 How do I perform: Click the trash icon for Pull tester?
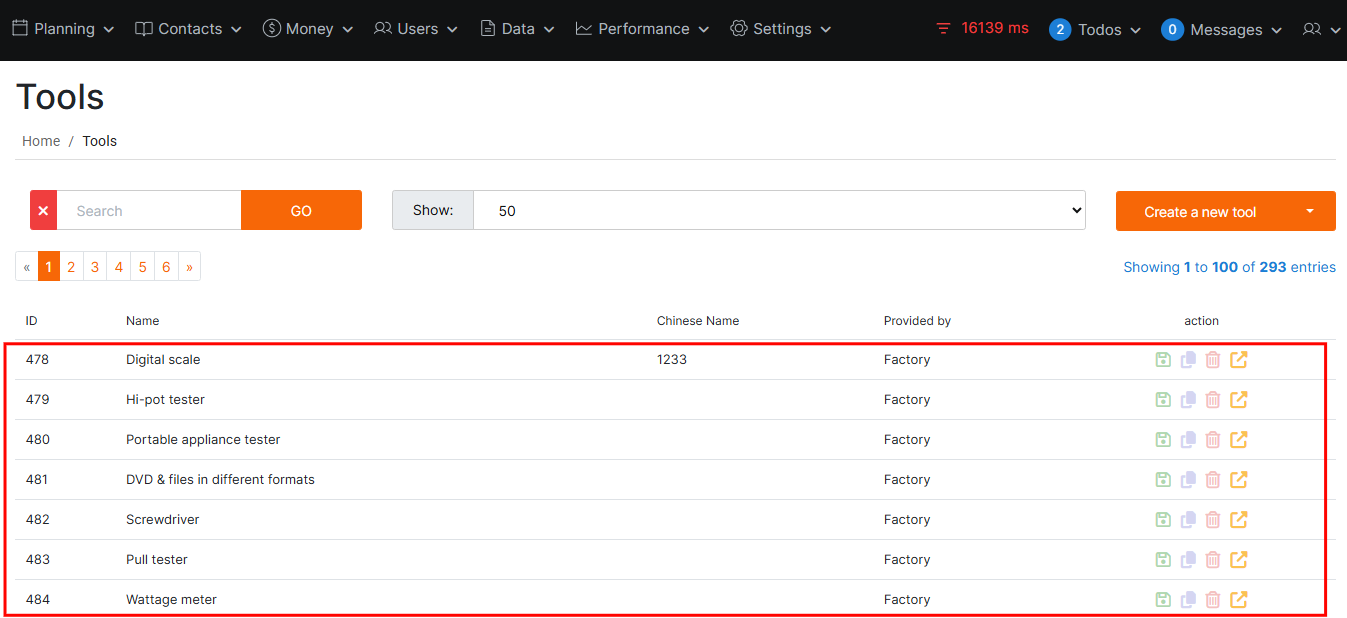coord(1213,560)
